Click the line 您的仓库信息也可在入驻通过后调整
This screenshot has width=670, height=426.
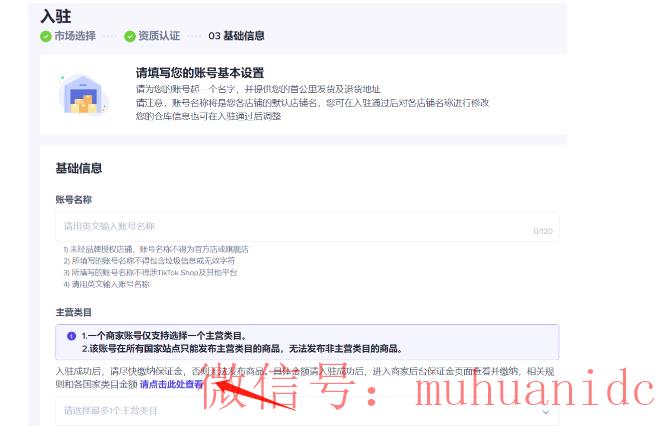209,116
